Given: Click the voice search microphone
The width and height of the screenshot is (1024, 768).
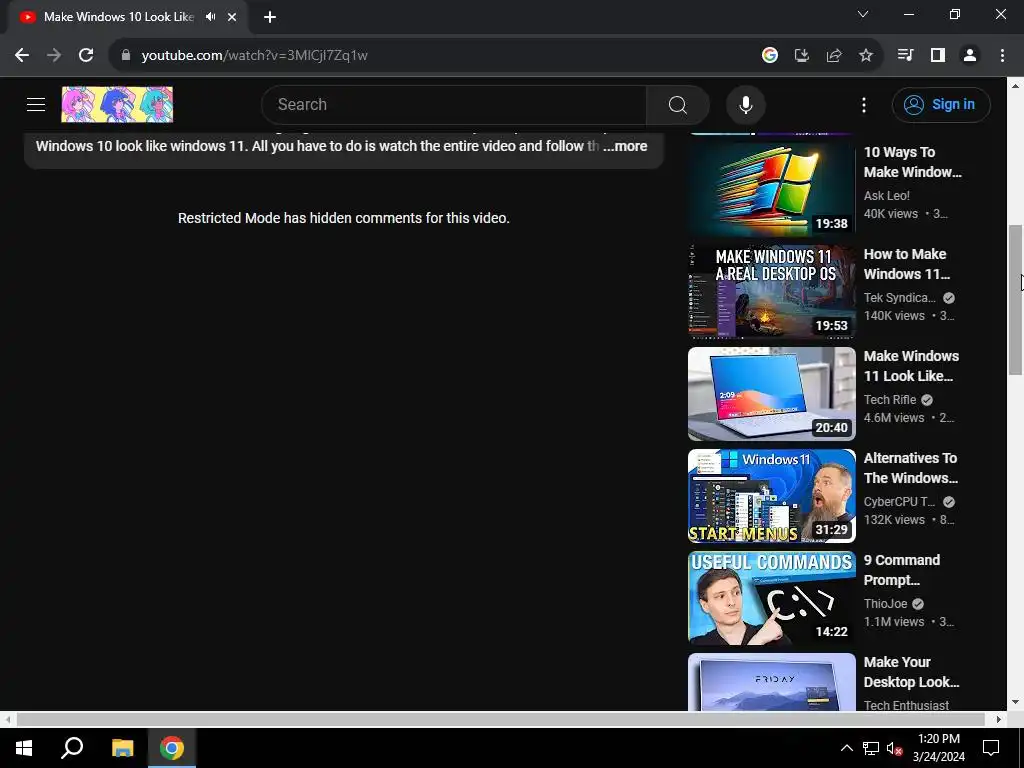Looking at the screenshot, I should click(x=746, y=104).
